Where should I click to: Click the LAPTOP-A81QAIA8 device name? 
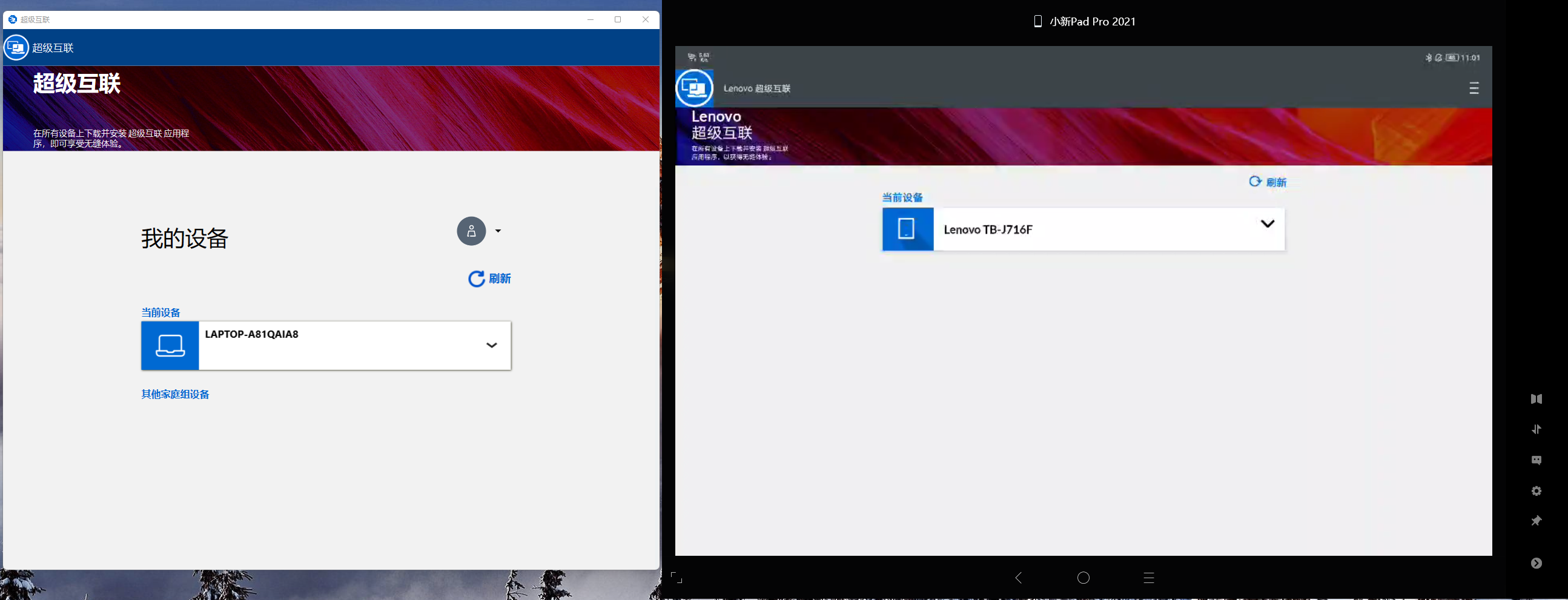pos(251,334)
